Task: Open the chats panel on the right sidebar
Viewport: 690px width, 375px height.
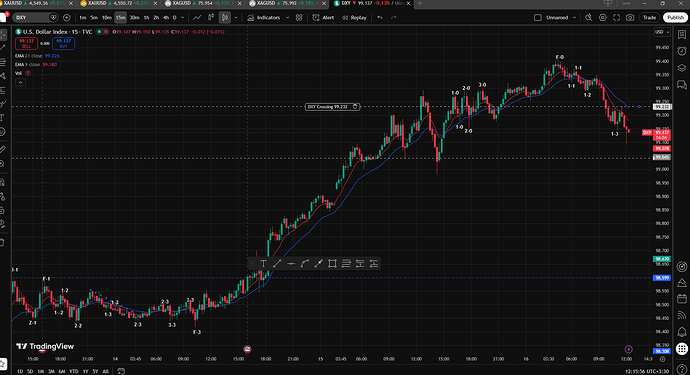Action: pos(682,84)
